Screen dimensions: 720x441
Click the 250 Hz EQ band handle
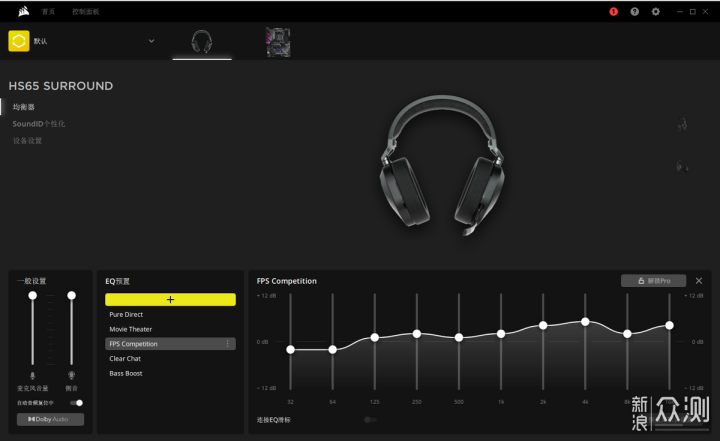(417, 334)
